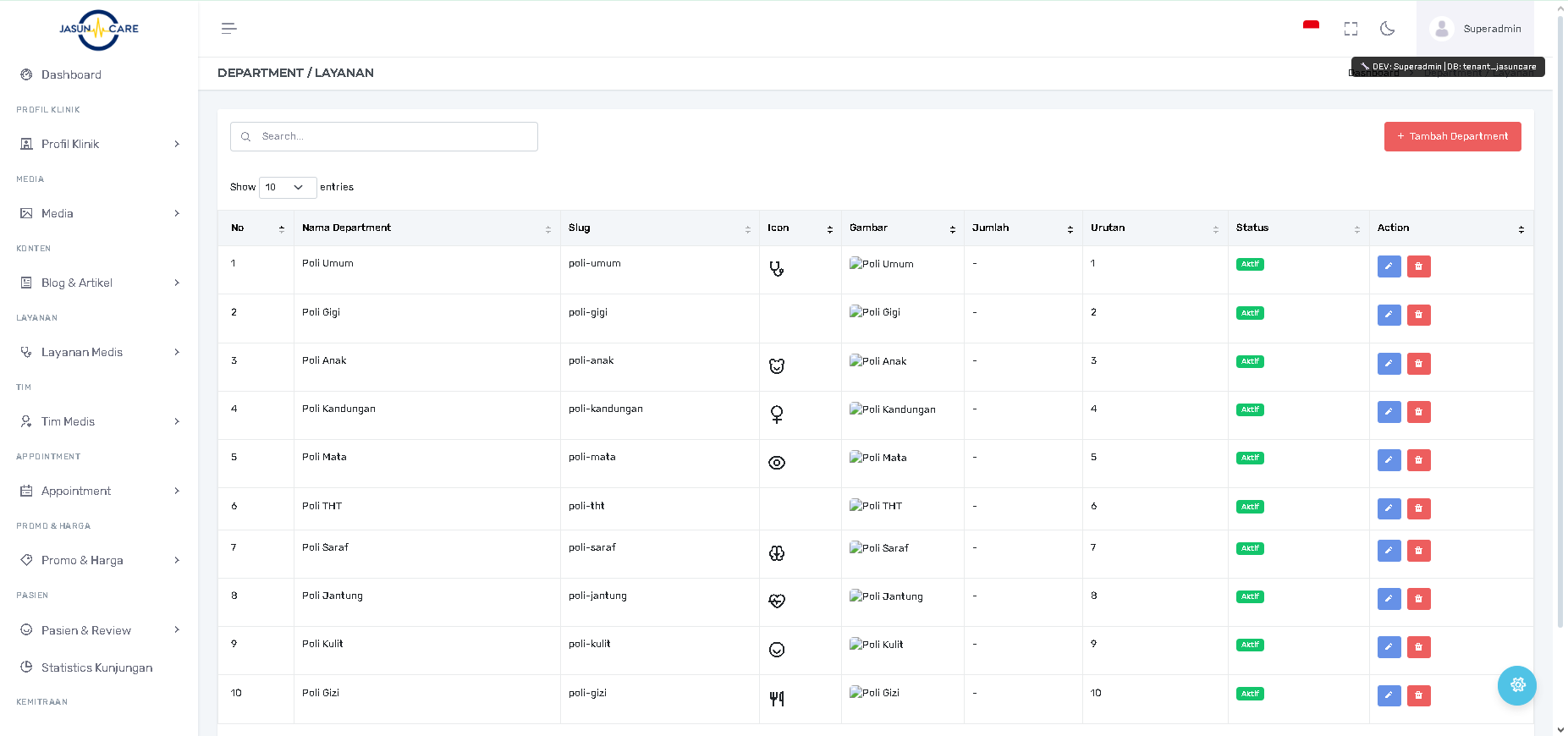The image size is (1568, 736).
Task: Click the edit pencil for Poli Gizi
Action: pos(1389,695)
